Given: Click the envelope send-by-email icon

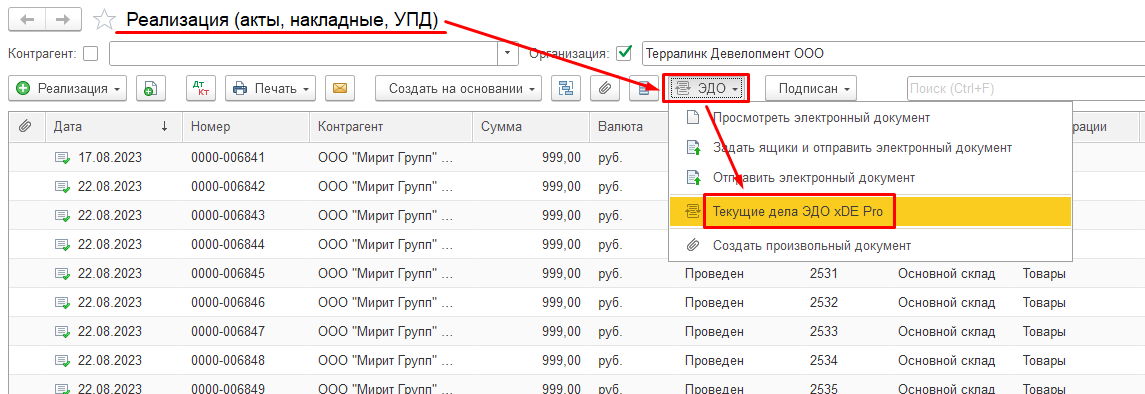Looking at the screenshot, I should click(x=339, y=88).
